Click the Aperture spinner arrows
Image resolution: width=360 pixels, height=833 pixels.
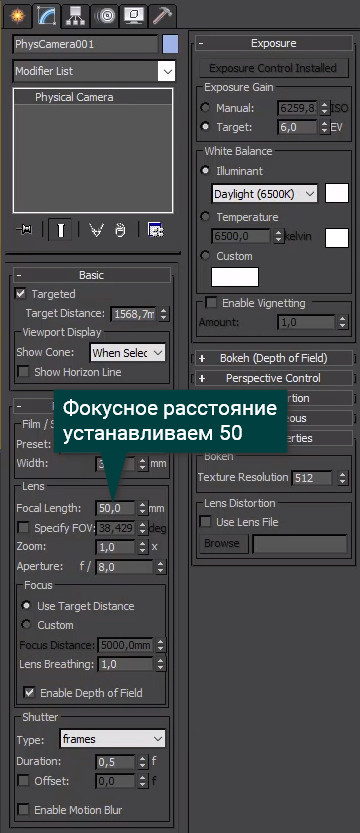click(160, 567)
